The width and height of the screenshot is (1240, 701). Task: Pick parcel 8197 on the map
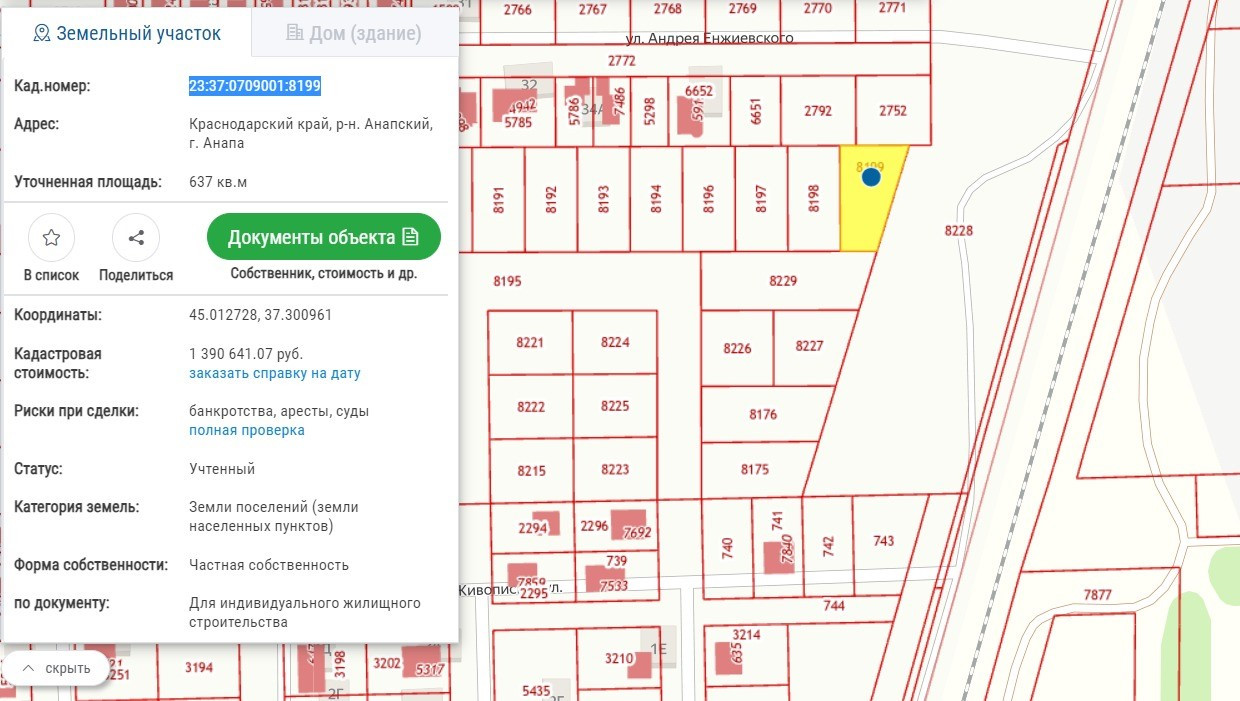761,199
